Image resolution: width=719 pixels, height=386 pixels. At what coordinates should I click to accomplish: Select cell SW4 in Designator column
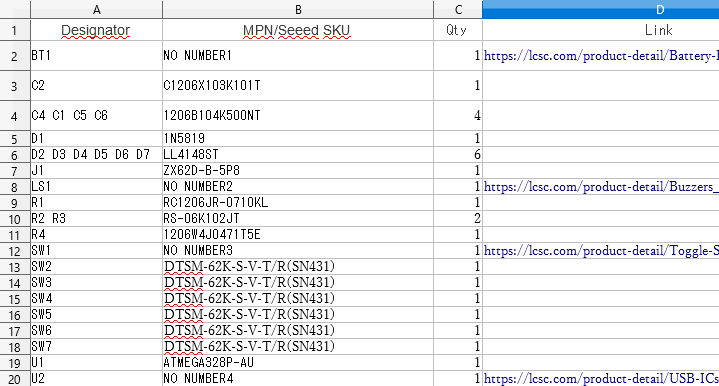pyautogui.click(x=96, y=299)
